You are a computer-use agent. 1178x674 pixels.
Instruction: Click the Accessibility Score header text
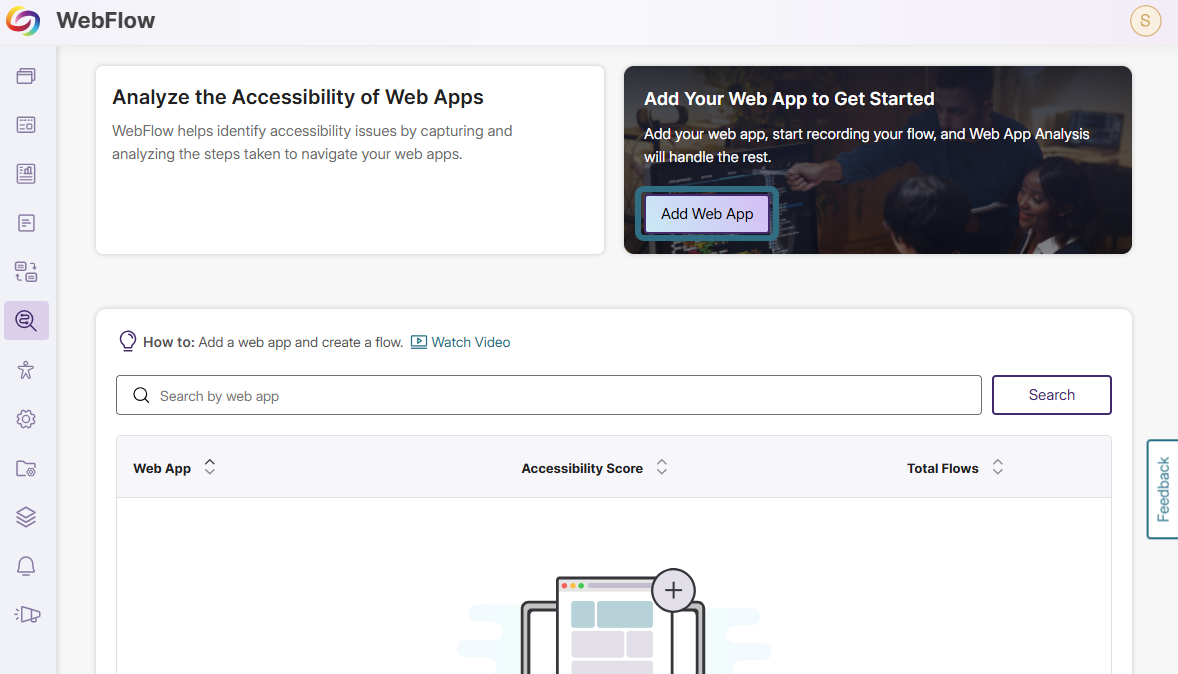pyautogui.click(x=582, y=468)
